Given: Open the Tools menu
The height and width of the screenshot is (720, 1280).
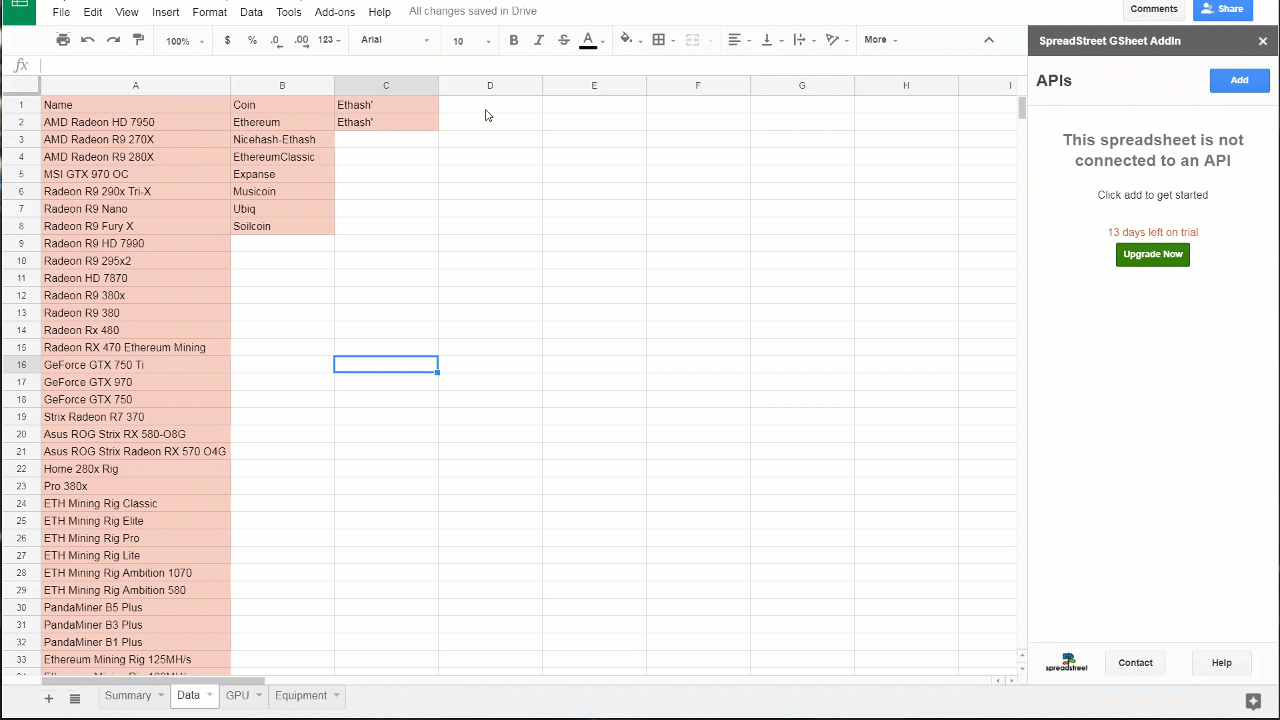Looking at the screenshot, I should [289, 12].
